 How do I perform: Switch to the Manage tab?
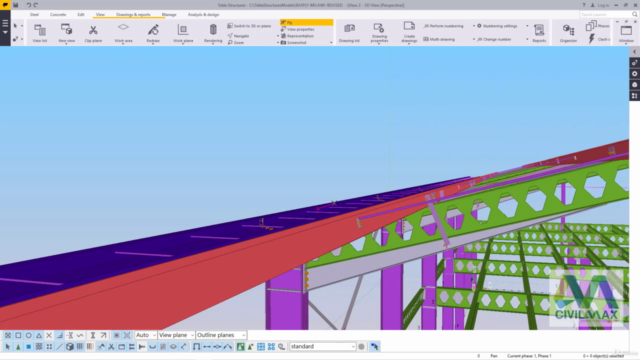tap(169, 14)
